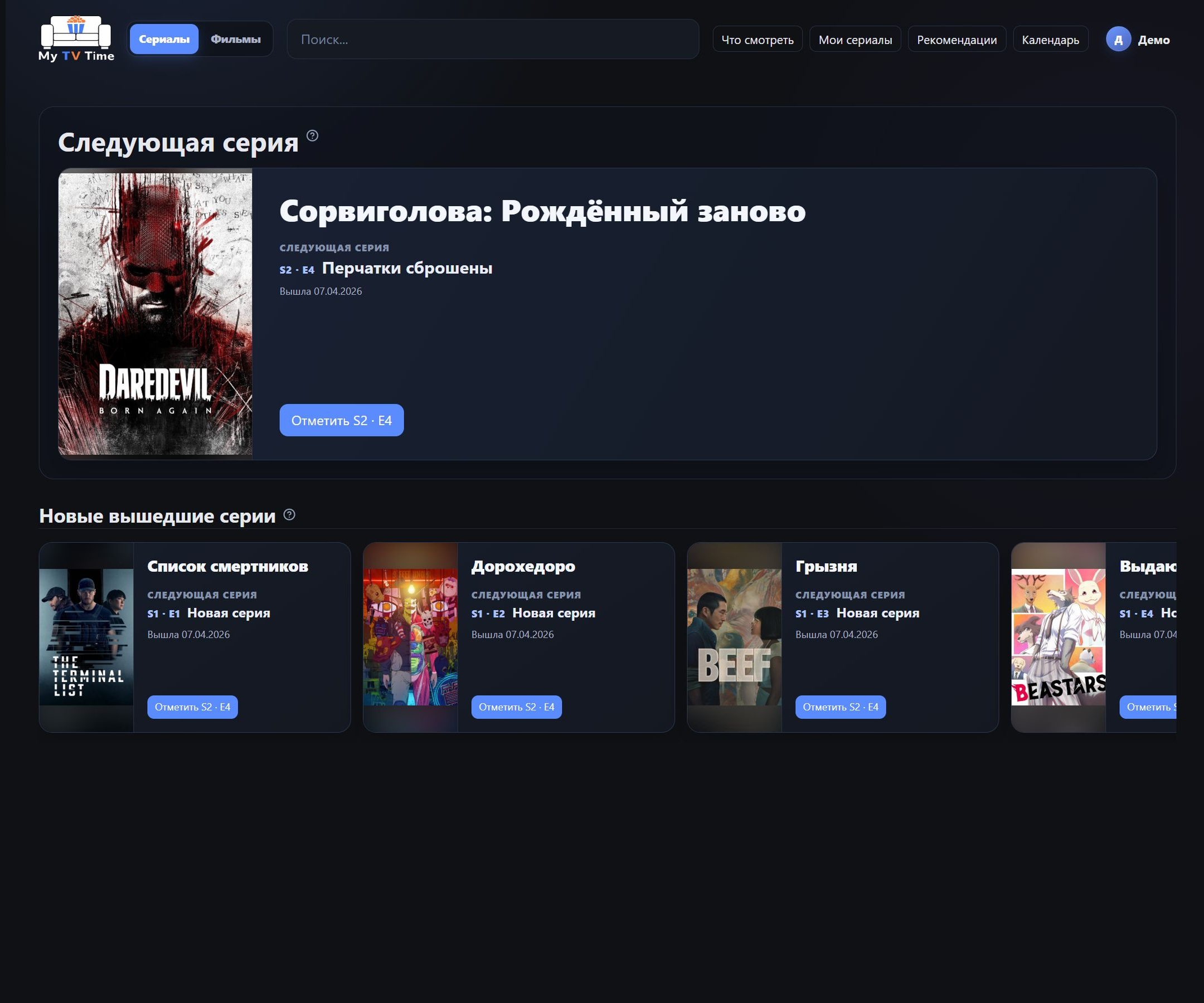The width and height of the screenshot is (1204, 1003).
Task: Open the My TV Time logo home link
Action: click(76, 39)
